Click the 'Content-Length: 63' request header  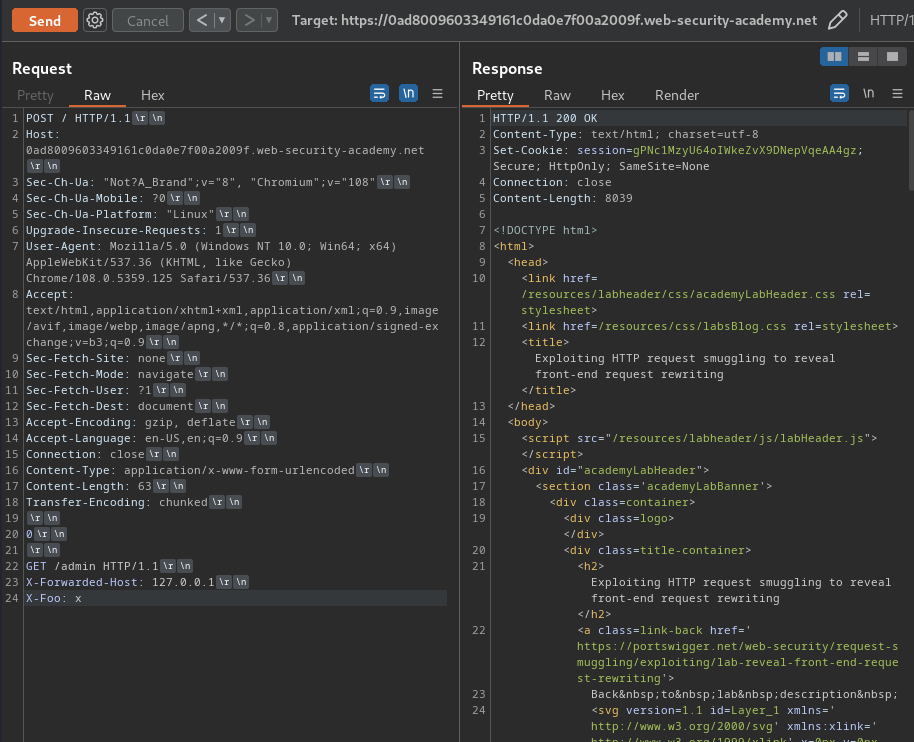coord(89,486)
